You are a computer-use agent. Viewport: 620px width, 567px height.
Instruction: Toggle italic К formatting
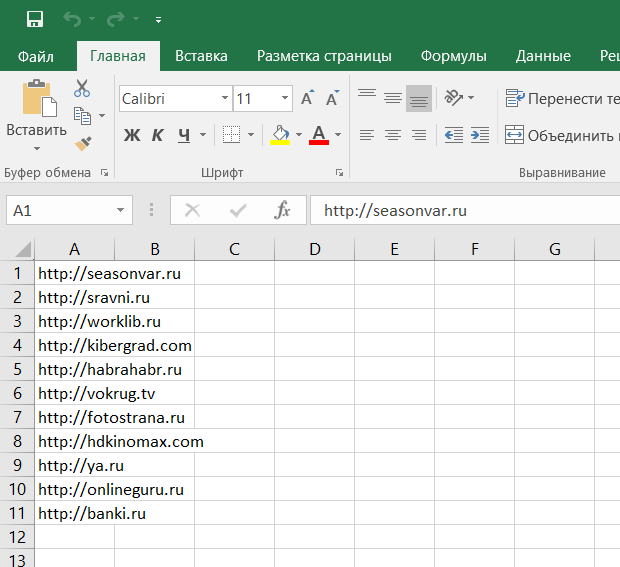point(157,135)
